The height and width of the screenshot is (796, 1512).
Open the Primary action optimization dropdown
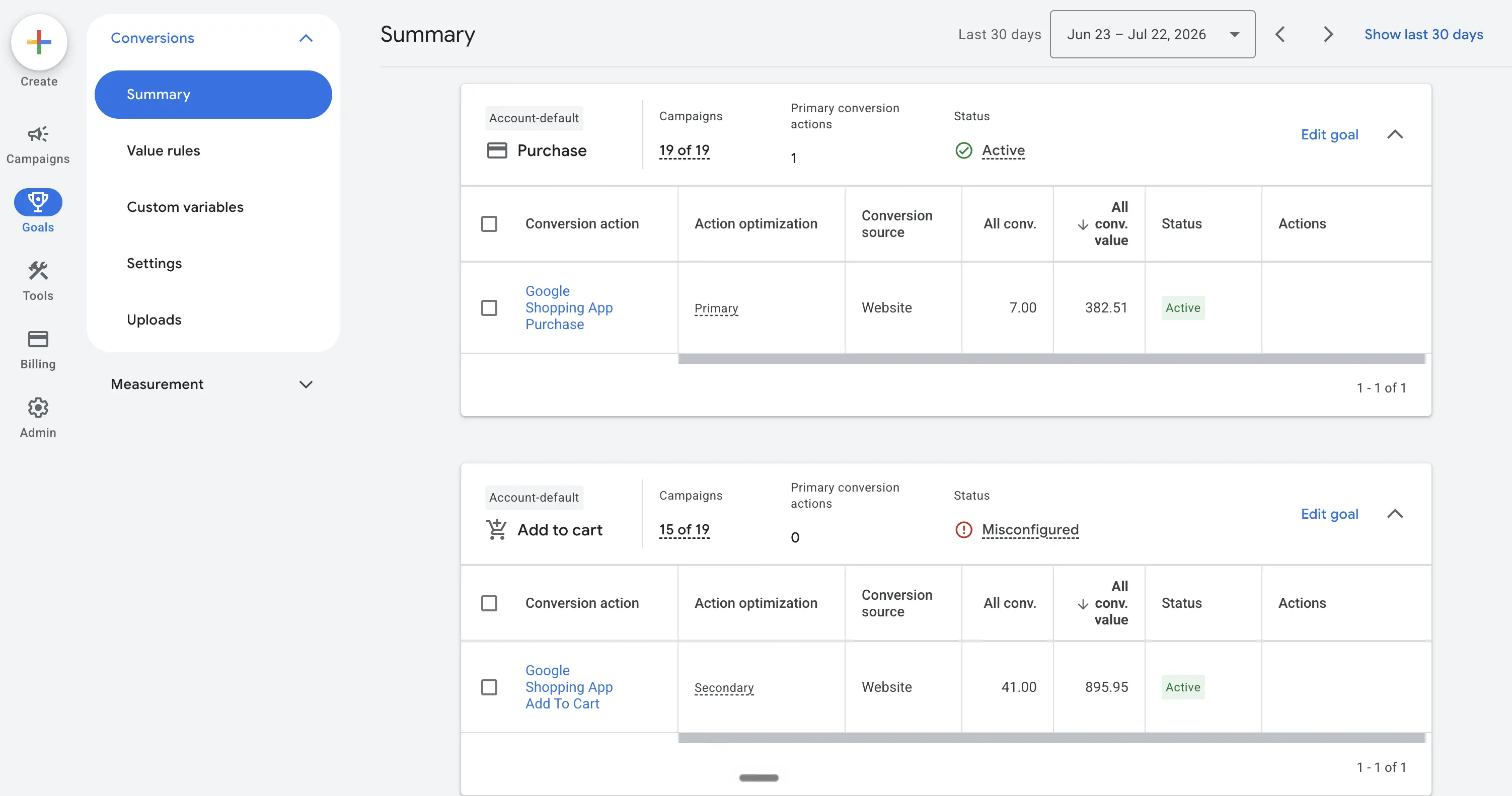[716, 308]
